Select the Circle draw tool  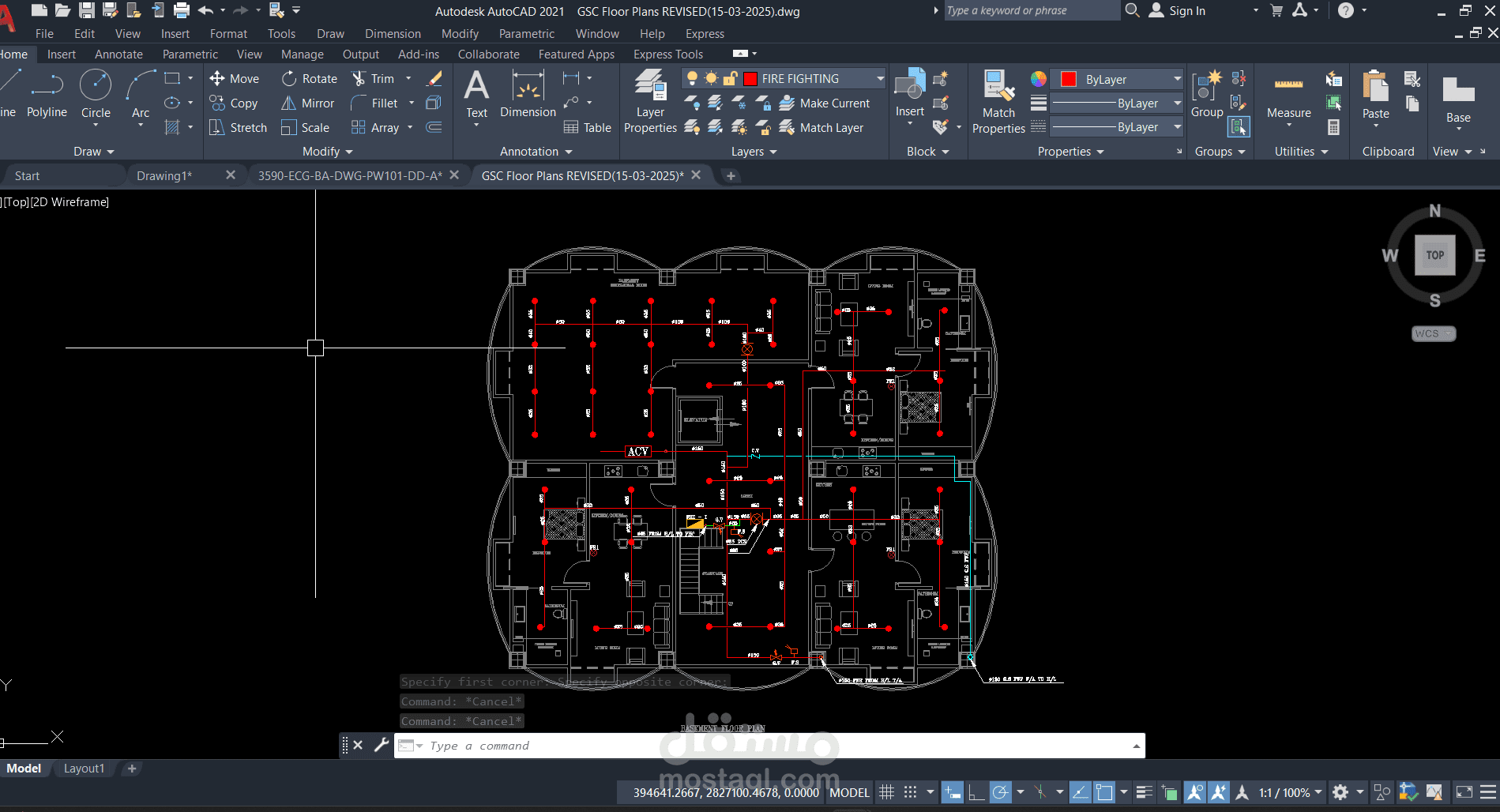pyautogui.click(x=96, y=93)
